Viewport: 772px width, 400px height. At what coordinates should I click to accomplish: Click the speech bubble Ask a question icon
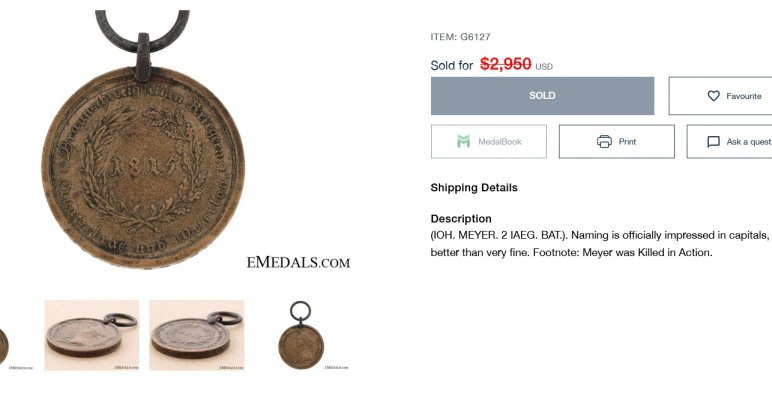pyautogui.click(x=713, y=142)
